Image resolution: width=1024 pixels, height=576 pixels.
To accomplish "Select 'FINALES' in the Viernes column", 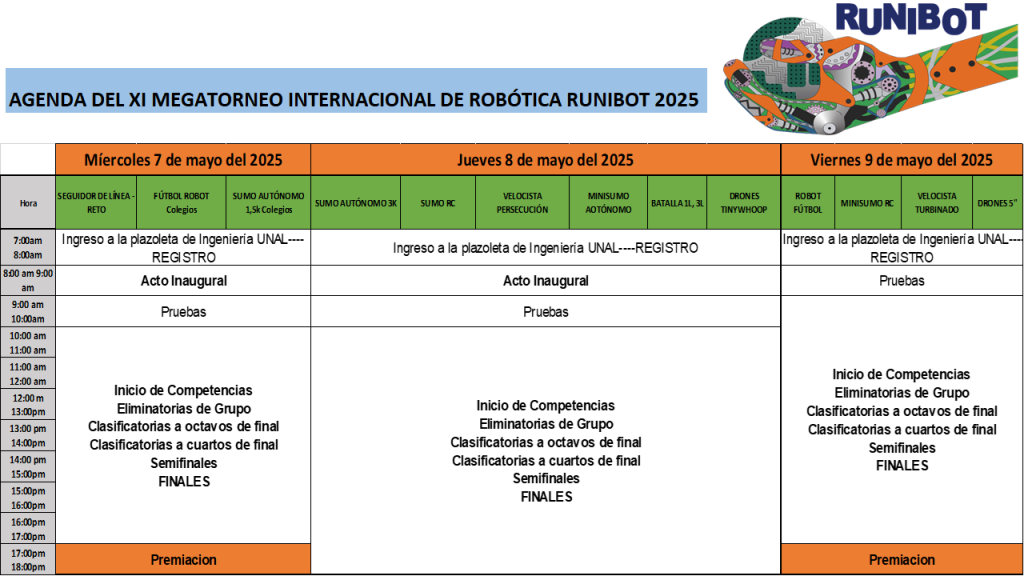I will [x=902, y=466].
